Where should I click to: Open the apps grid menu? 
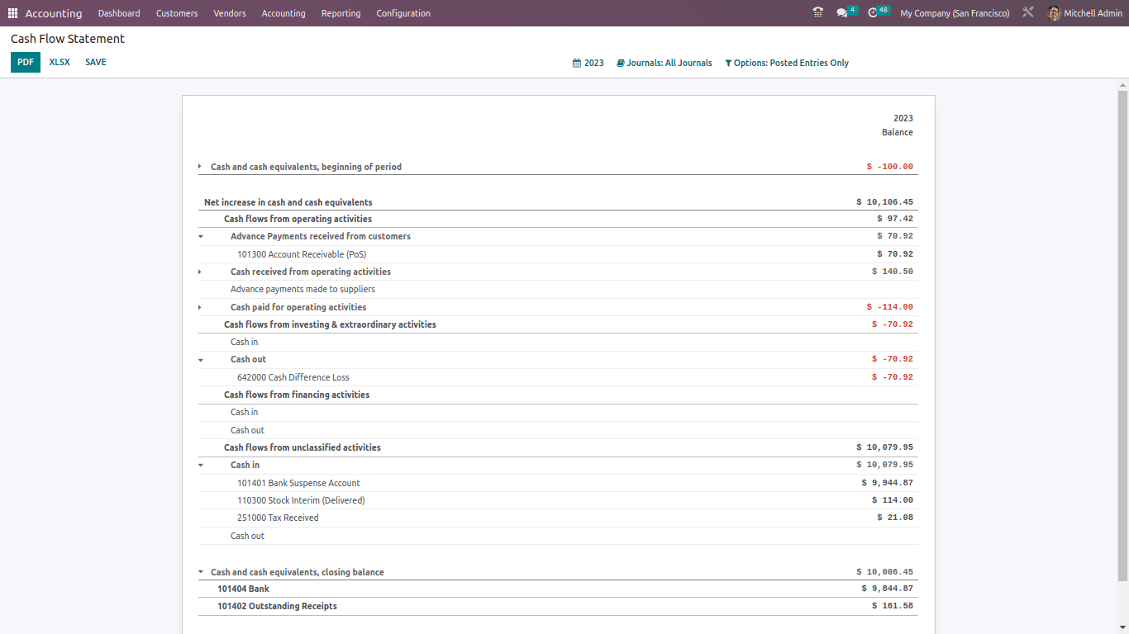click(12, 13)
